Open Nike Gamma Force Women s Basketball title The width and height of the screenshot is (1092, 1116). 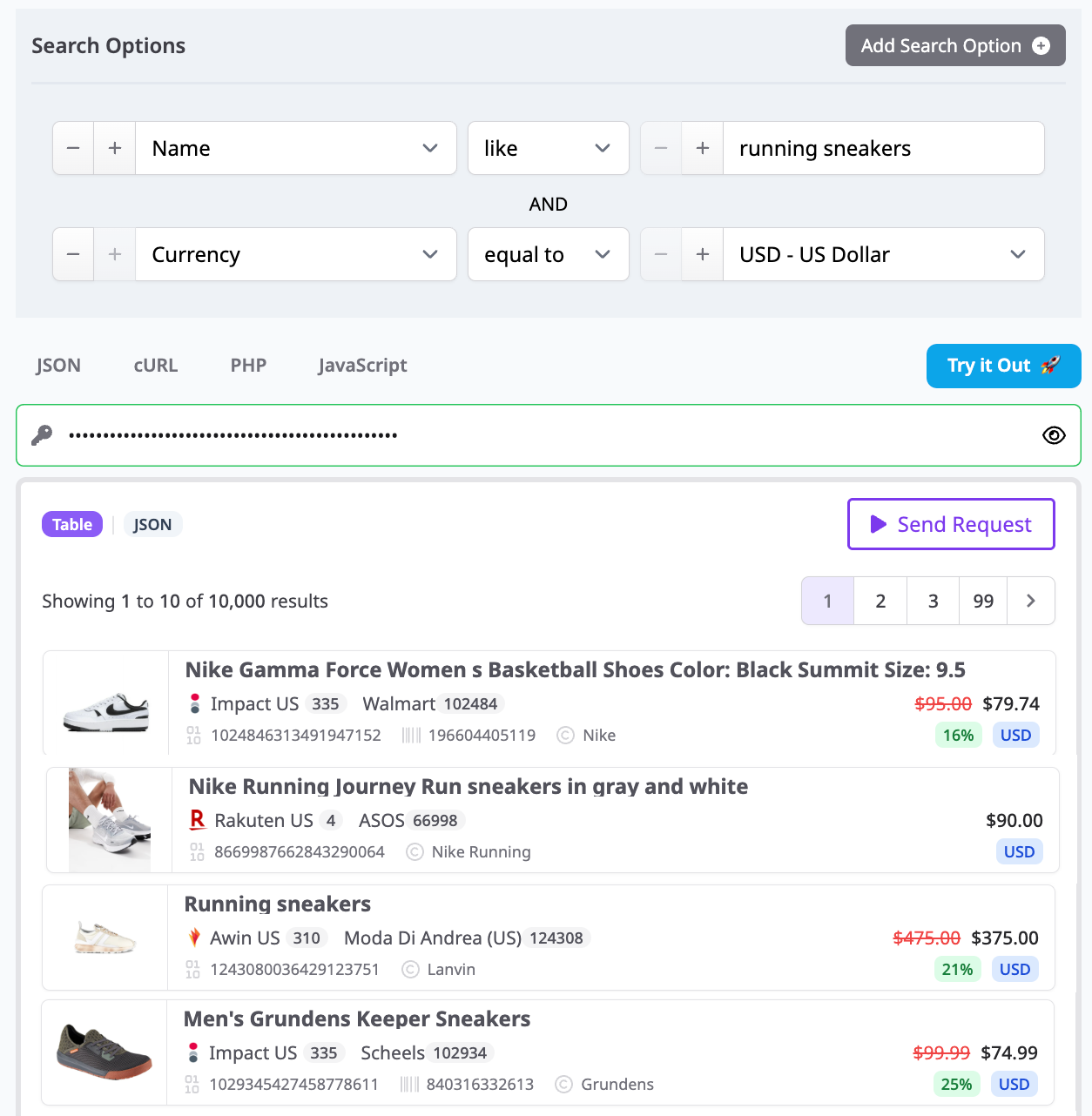coord(575,669)
